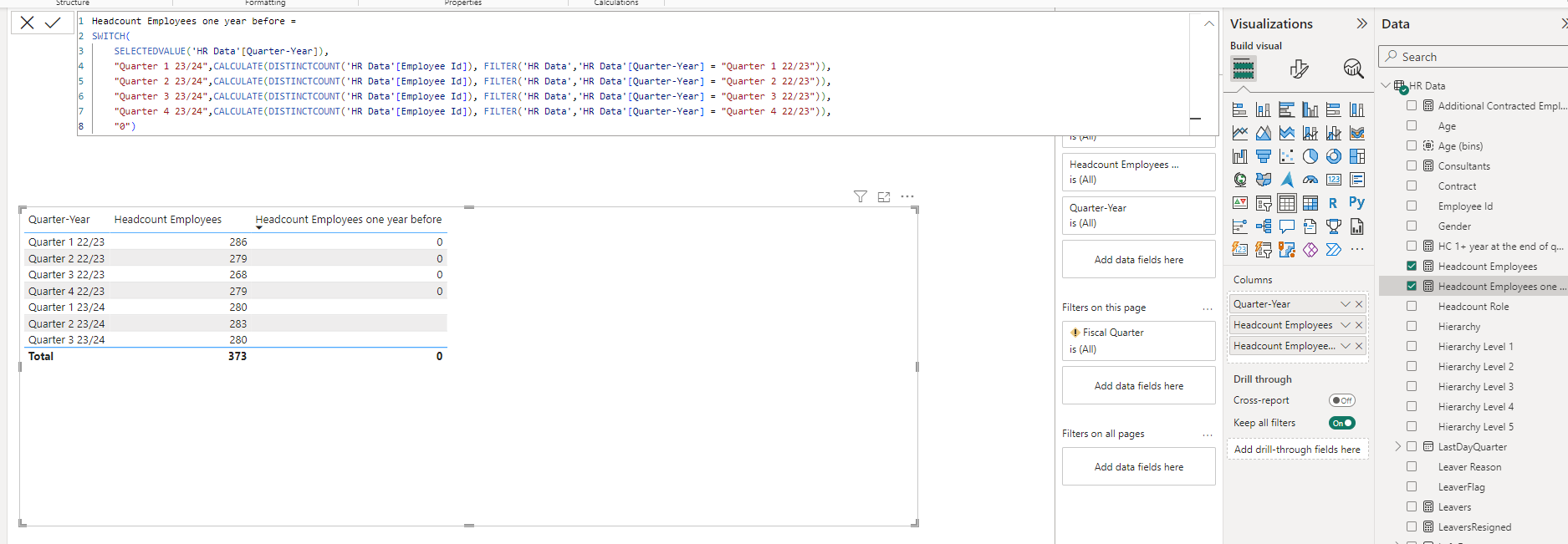The image size is (1568, 544).
Task: Choose the Area chart visual
Action: (x=1264, y=133)
